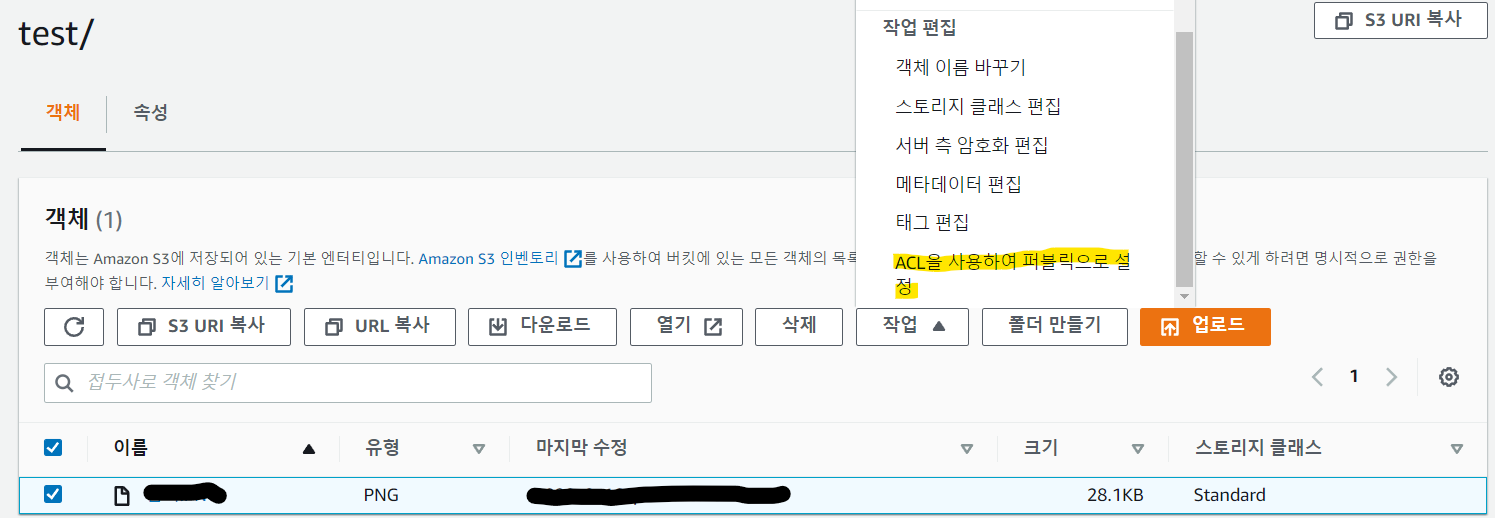This screenshot has width=1495, height=518.
Task: Uncheck the PNG object row checkbox
Action: (x=53, y=494)
